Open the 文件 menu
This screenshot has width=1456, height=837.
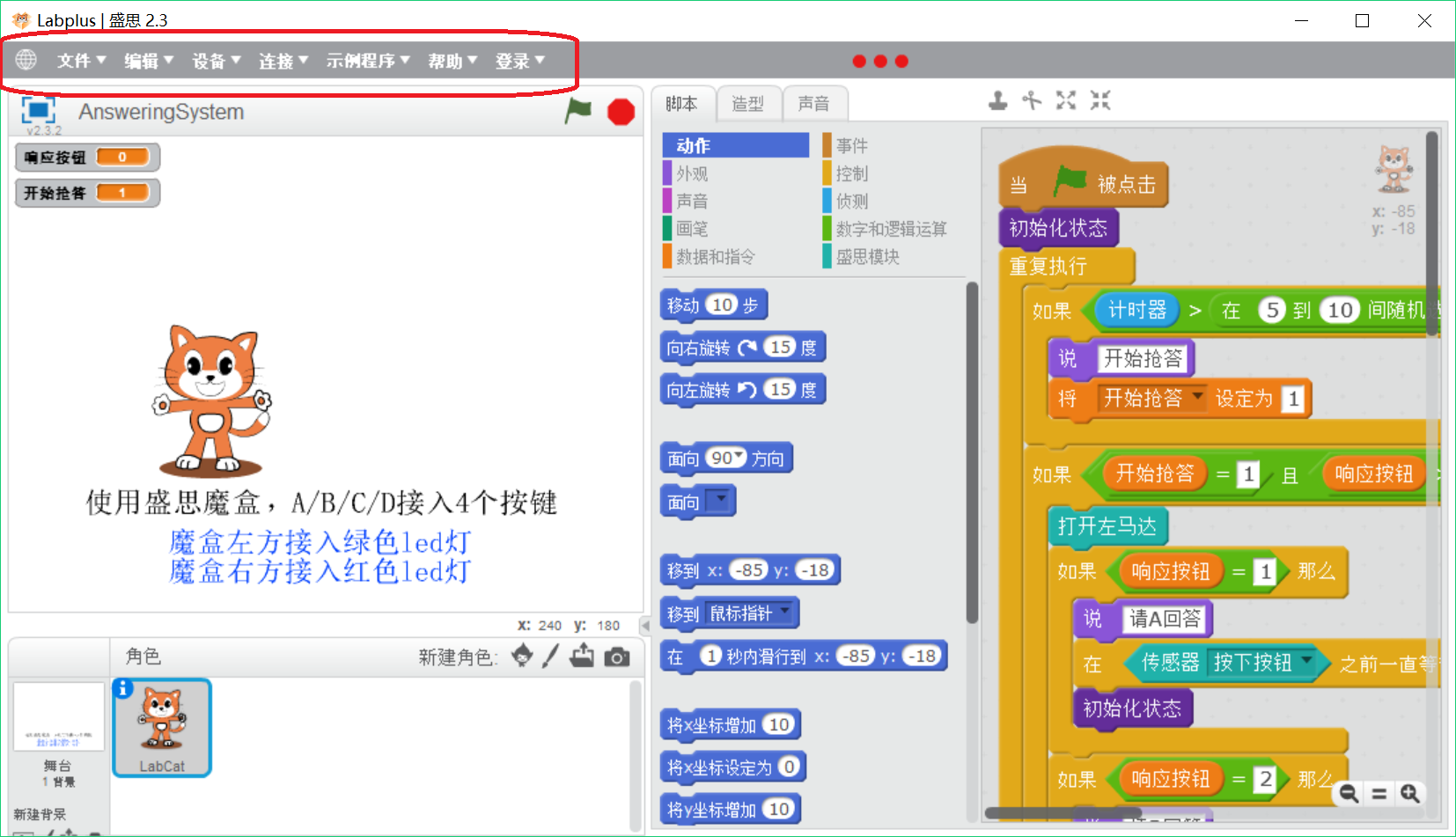click(x=82, y=61)
